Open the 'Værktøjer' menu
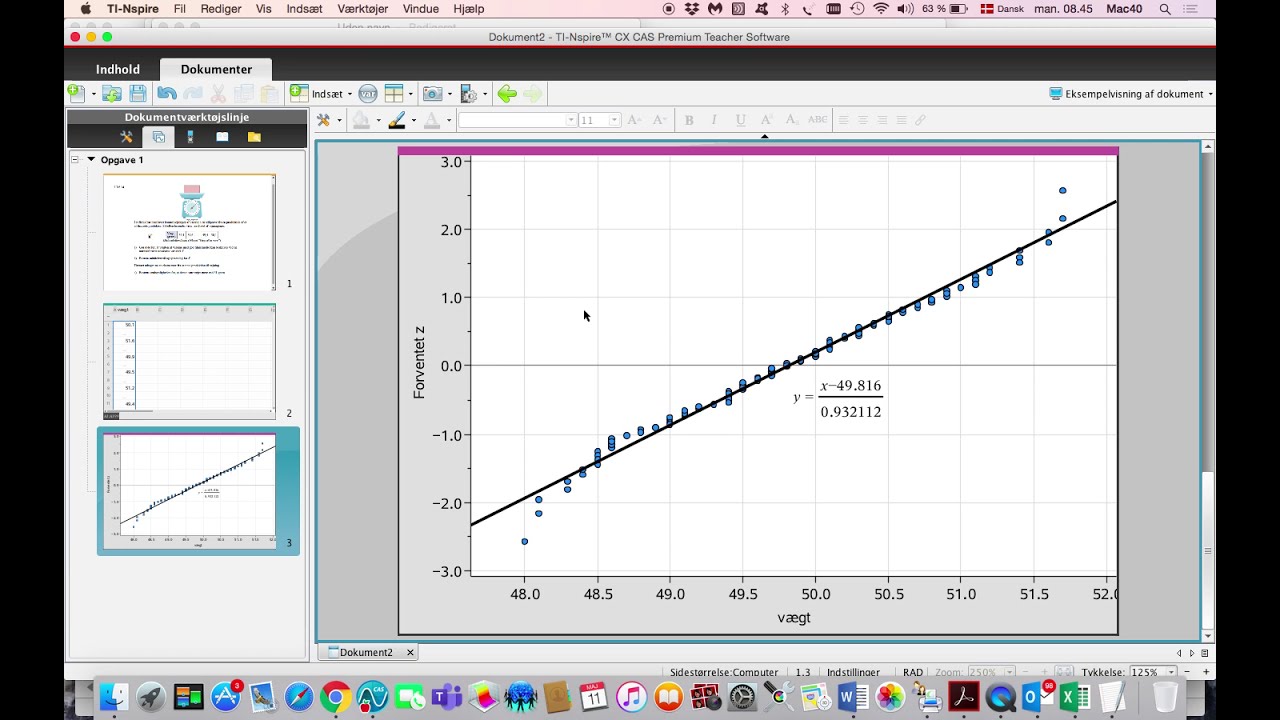The height and width of the screenshot is (720, 1280). (x=362, y=8)
